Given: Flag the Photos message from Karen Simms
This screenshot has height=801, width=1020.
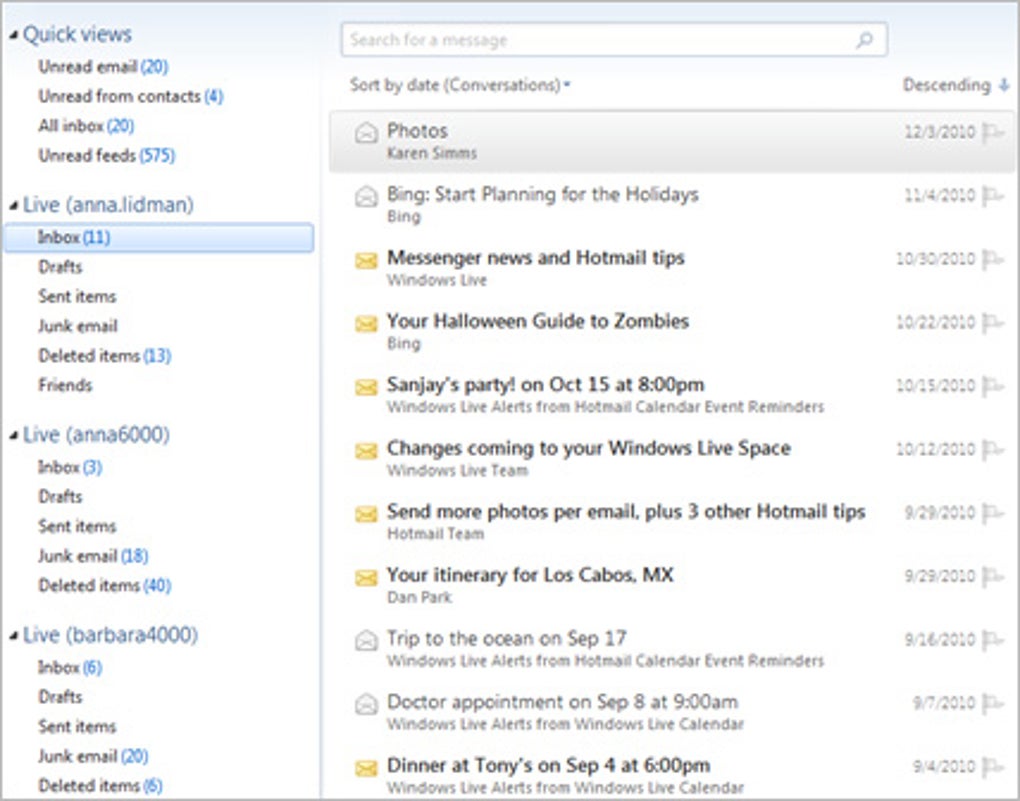Looking at the screenshot, I should 993,133.
